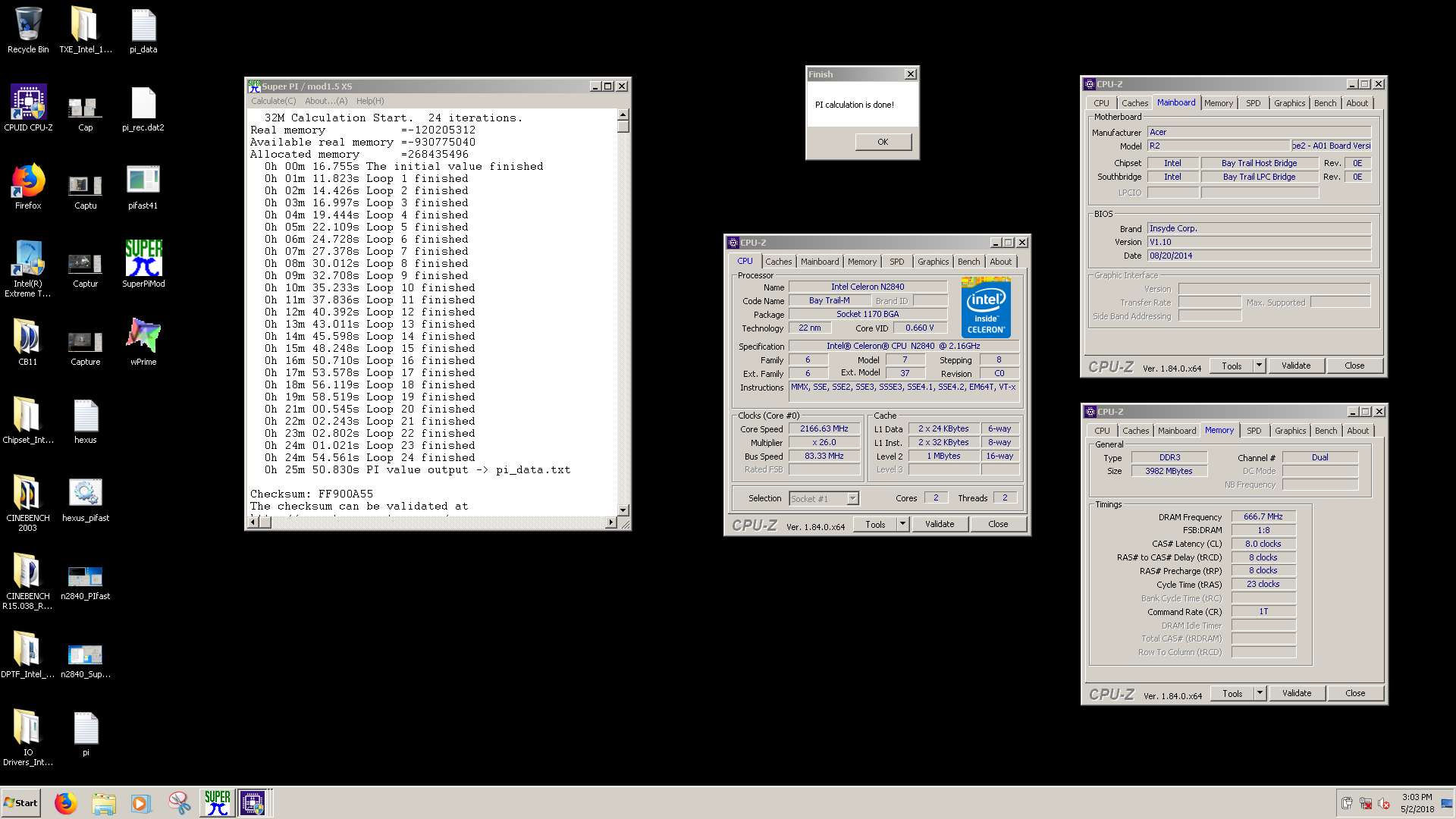This screenshot has height=819, width=1456.
Task: Click Close button in Memory CPU-Z window
Action: [x=1355, y=693]
